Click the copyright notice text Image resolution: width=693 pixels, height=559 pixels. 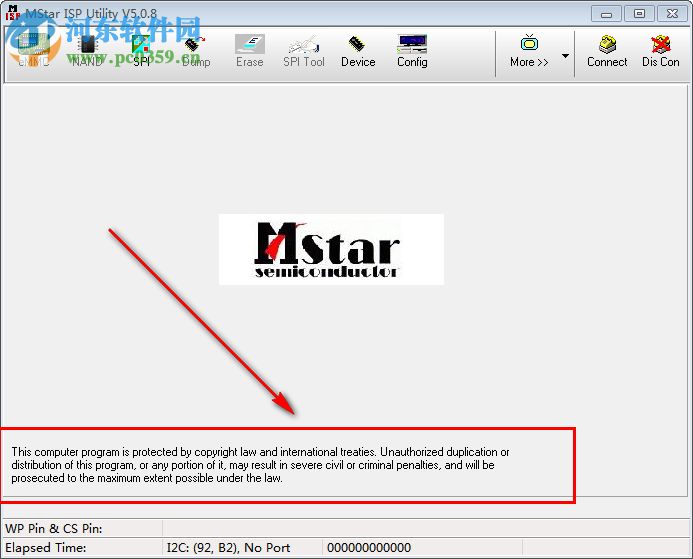[x=260, y=465]
